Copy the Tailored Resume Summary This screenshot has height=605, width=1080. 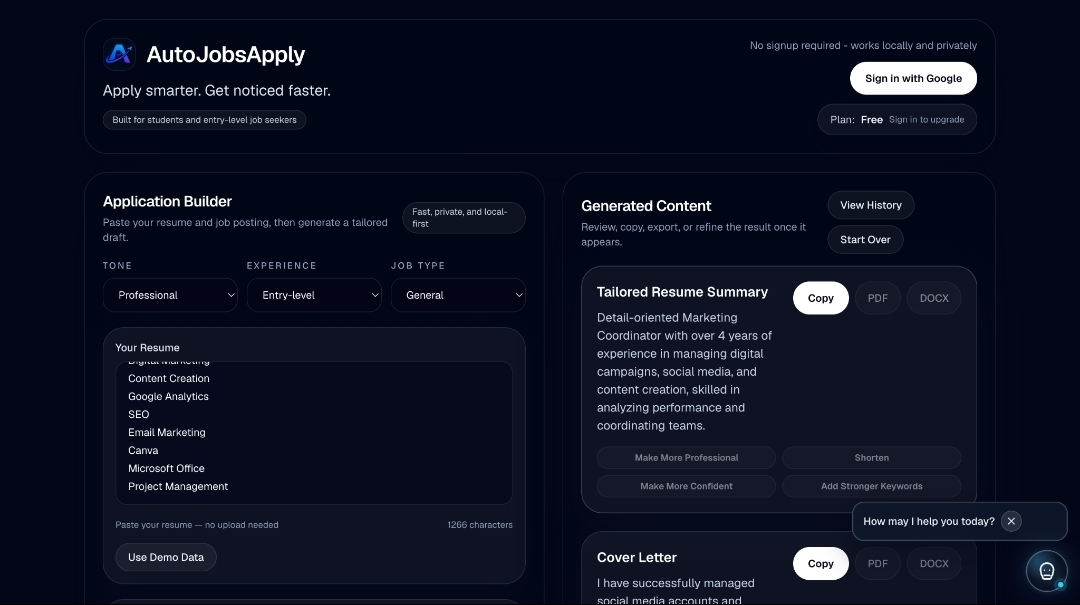[x=820, y=298]
